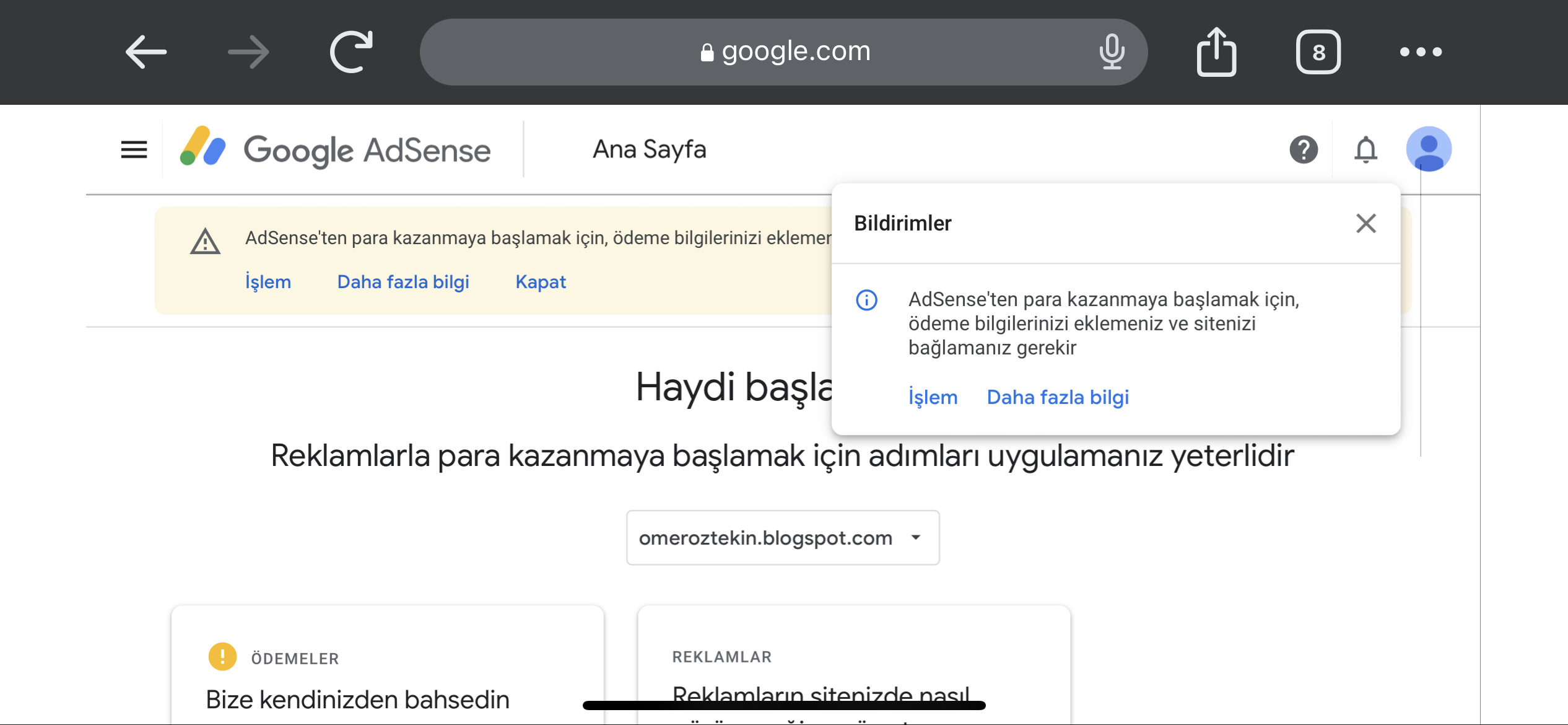Click the Ana Sayfa page title
Image resolution: width=1568 pixels, height=725 pixels.
[650, 149]
